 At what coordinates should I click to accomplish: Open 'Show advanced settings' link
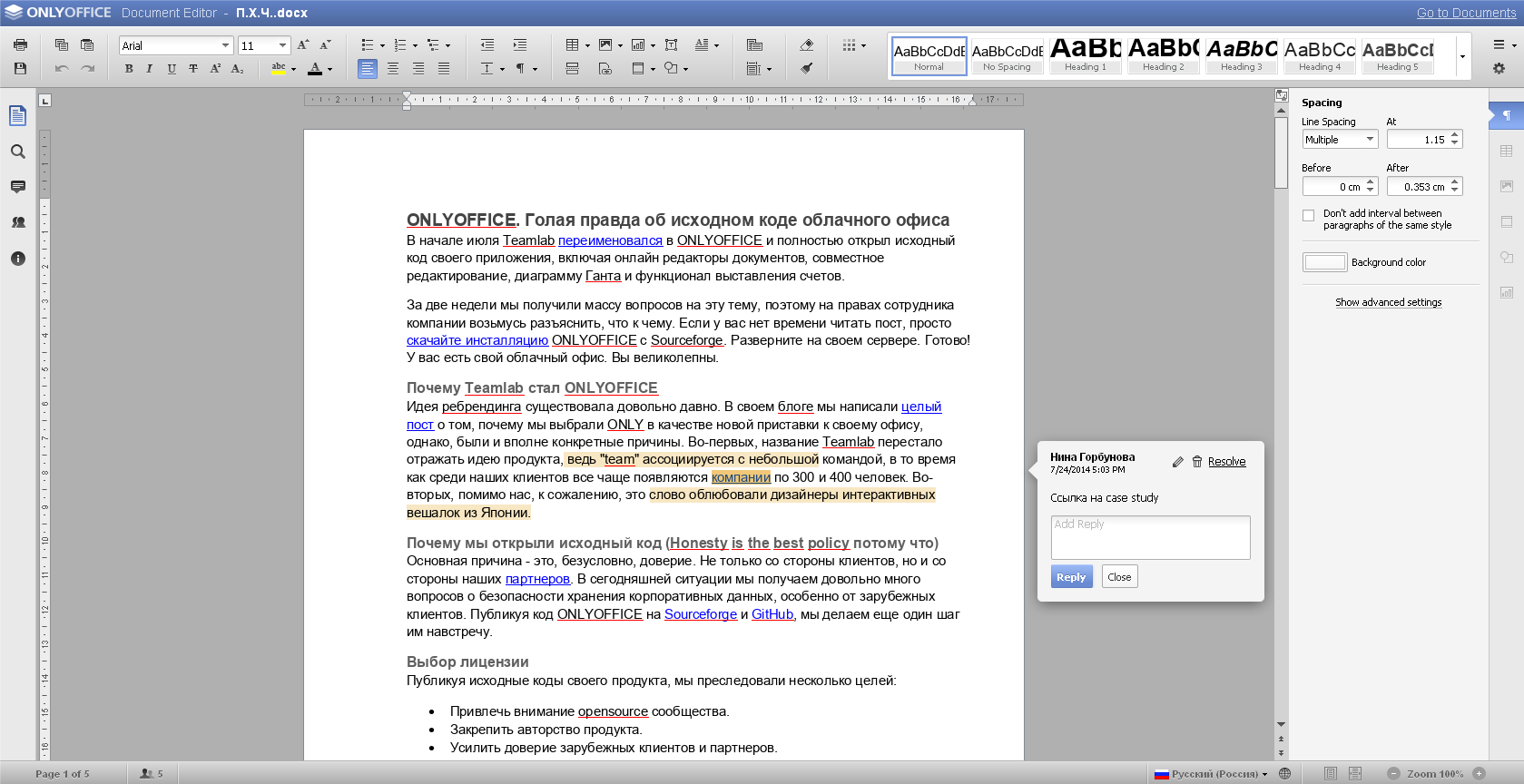click(x=1388, y=302)
